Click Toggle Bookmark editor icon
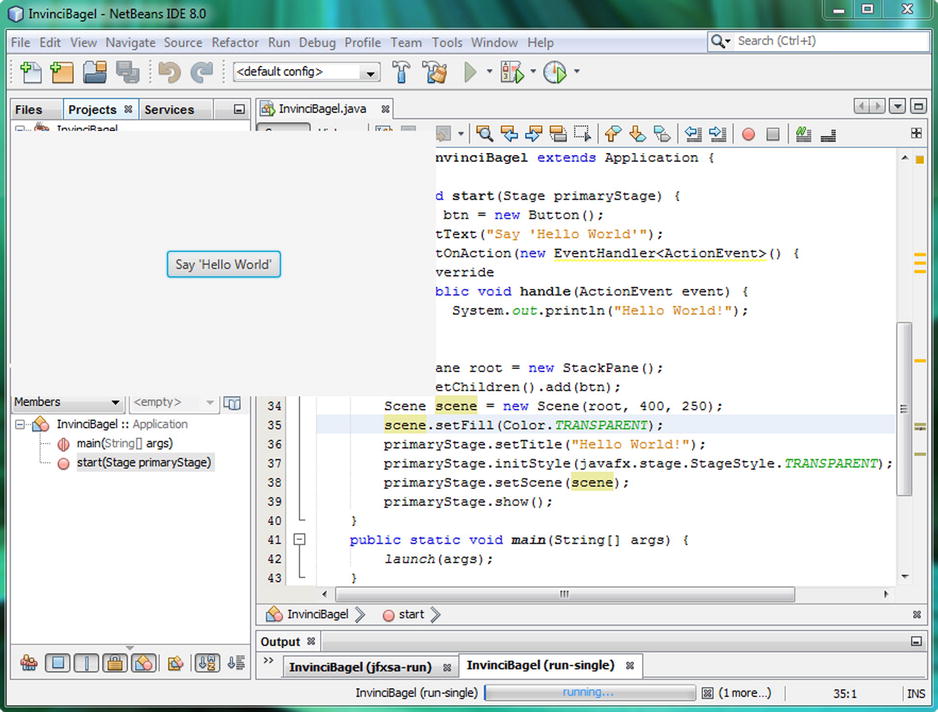 pyautogui.click(x=662, y=134)
